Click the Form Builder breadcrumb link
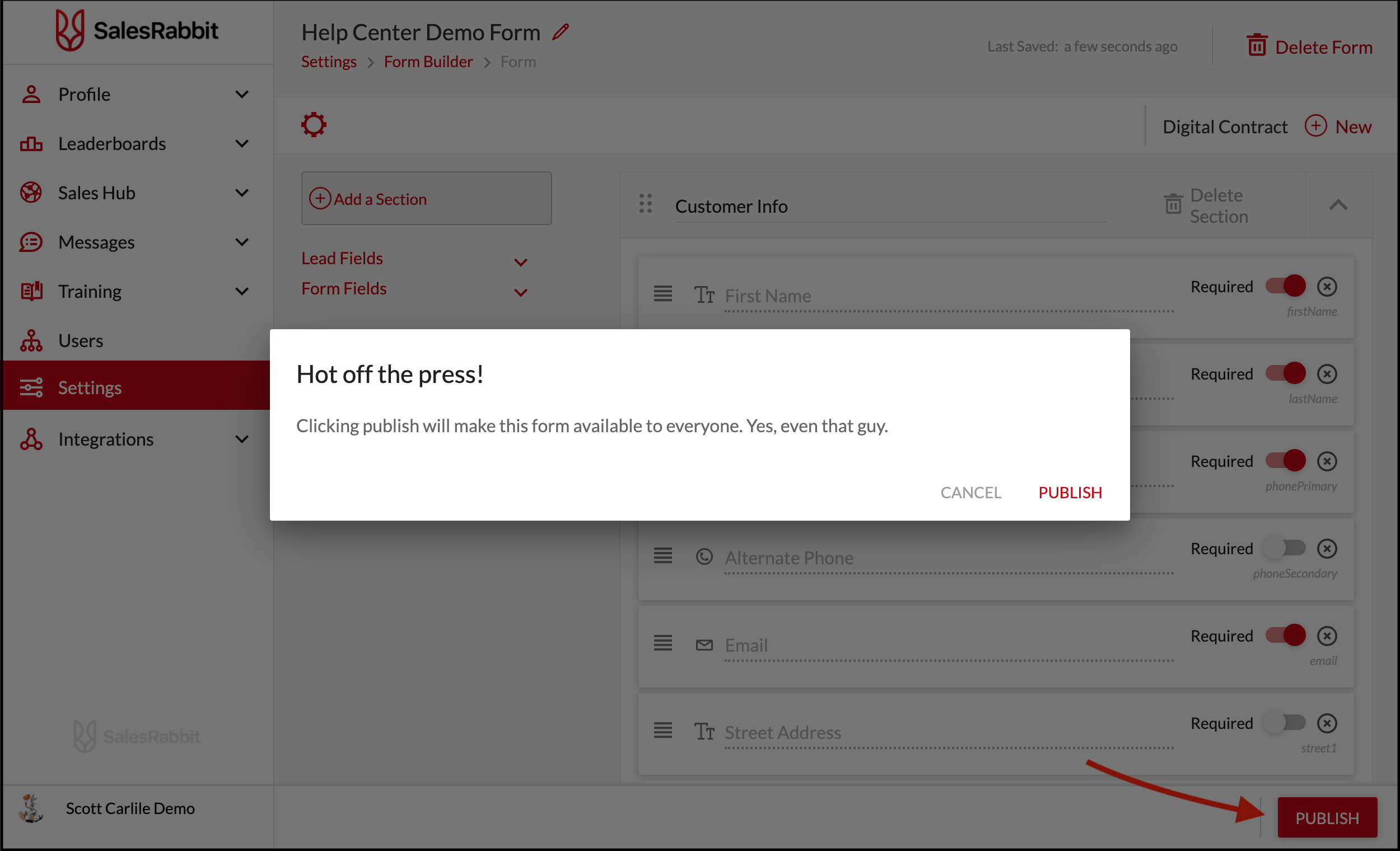Screen dimensions: 1400x851 point(428,62)
